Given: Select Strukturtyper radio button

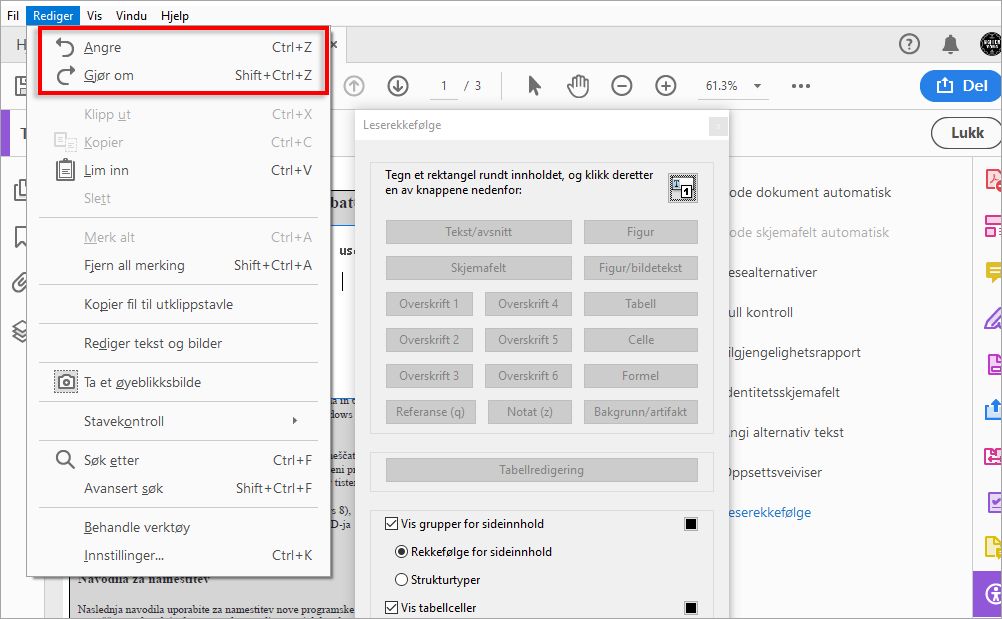Looking at the screenshot, I should pos(401,579).
